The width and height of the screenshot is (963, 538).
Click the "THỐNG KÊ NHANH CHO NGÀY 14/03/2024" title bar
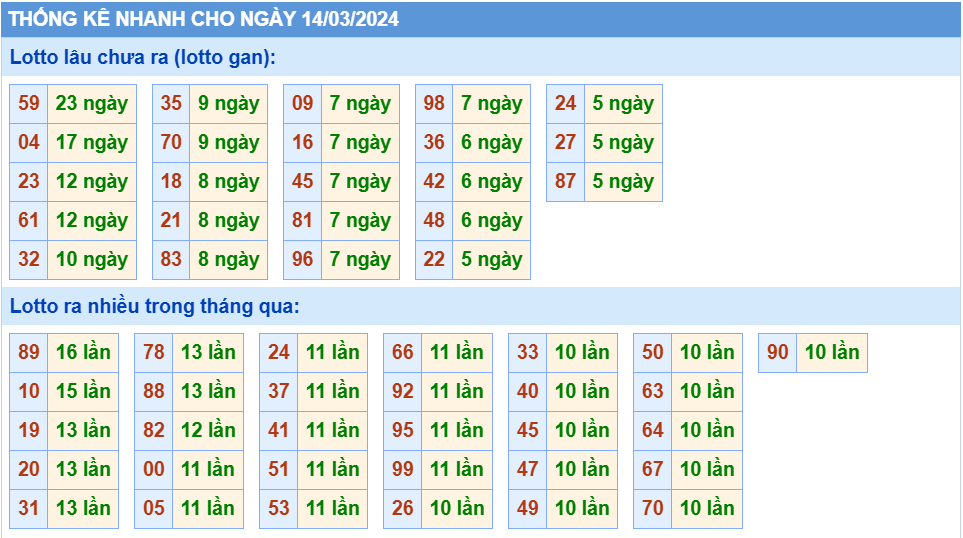(204, 19)
